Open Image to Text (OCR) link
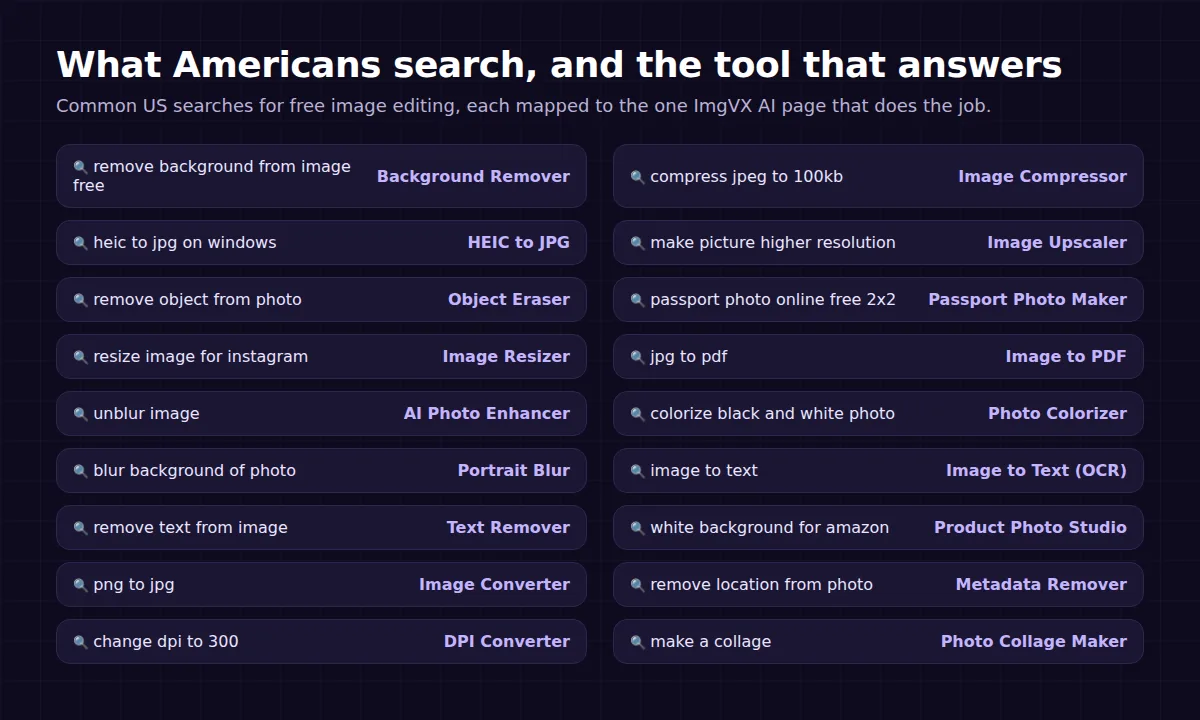Viewport: 1200px width, 720px height. click(x=1036, y=470)
